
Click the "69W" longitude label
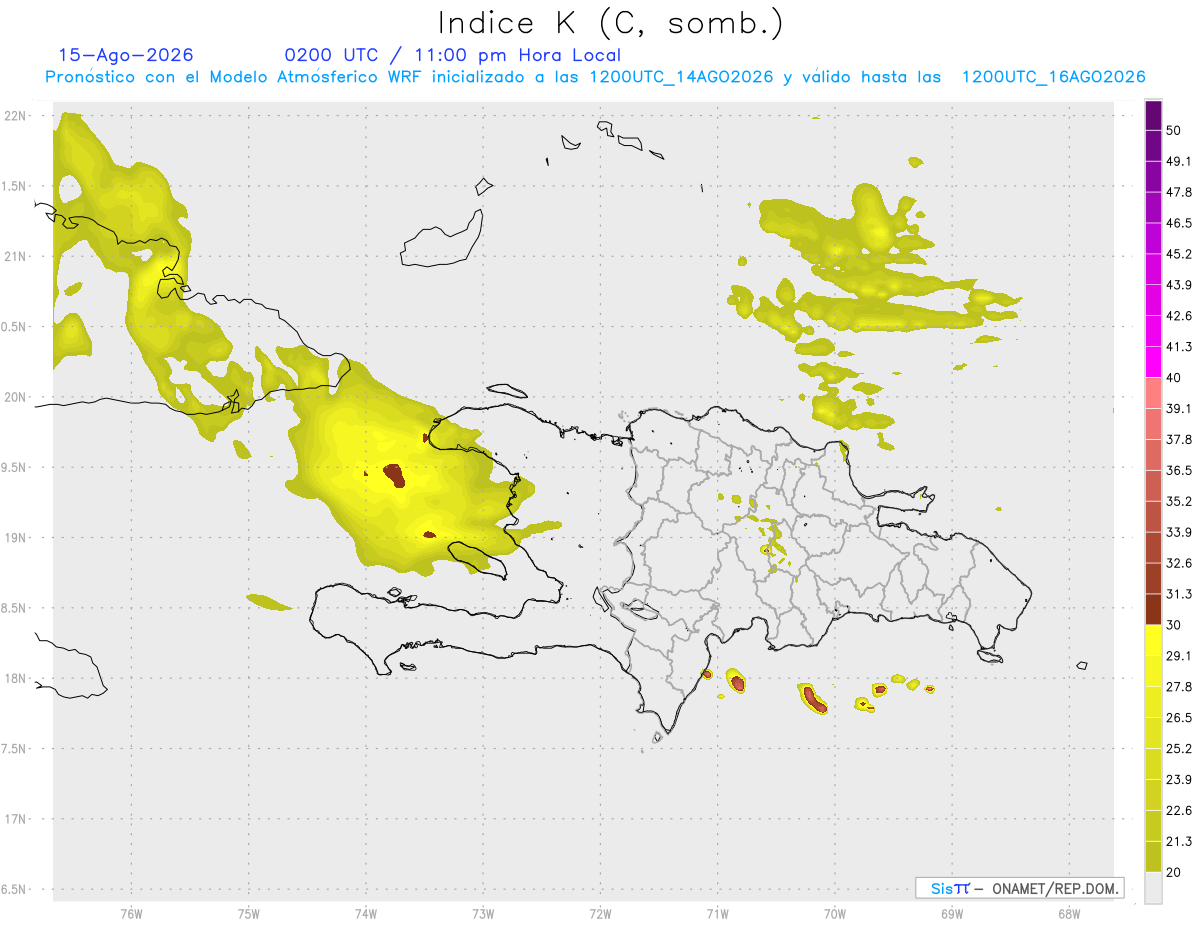(x=951, y=913)
